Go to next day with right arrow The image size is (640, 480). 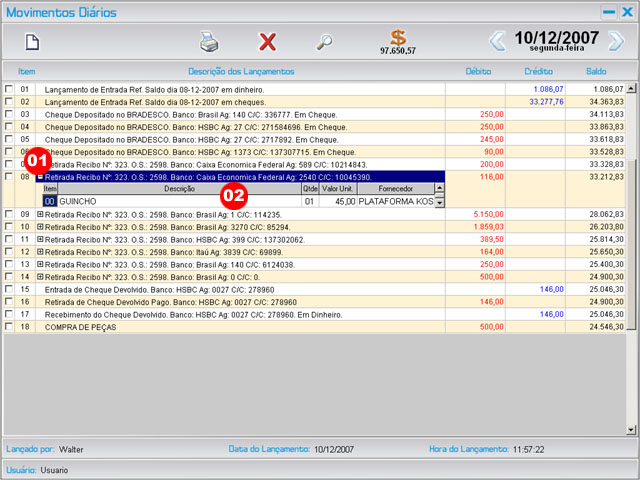click(x=616, y=41)
